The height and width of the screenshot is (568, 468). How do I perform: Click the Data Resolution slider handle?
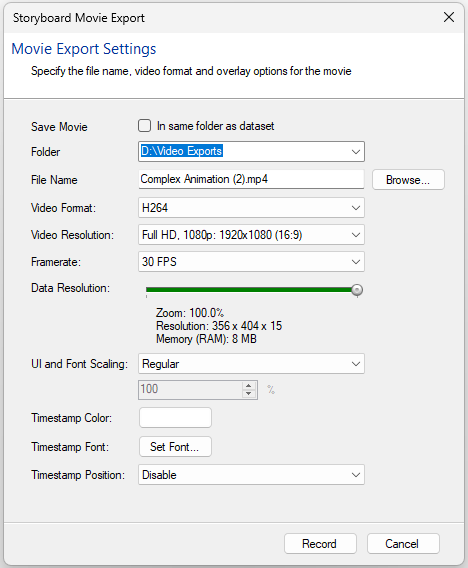coord(357,290)
